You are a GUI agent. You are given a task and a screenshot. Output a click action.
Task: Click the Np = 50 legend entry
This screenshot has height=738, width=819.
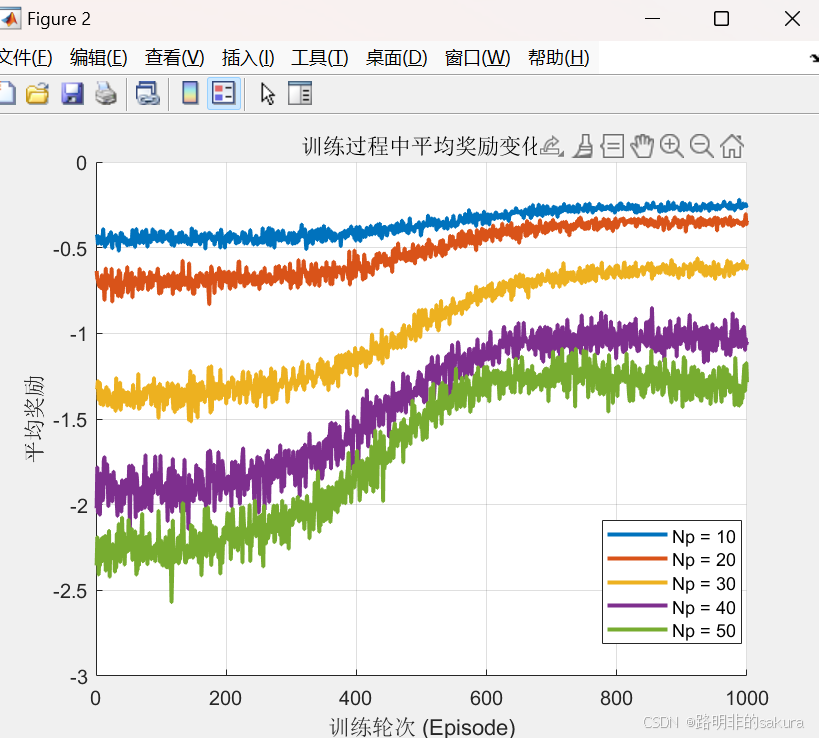(672, 631)
